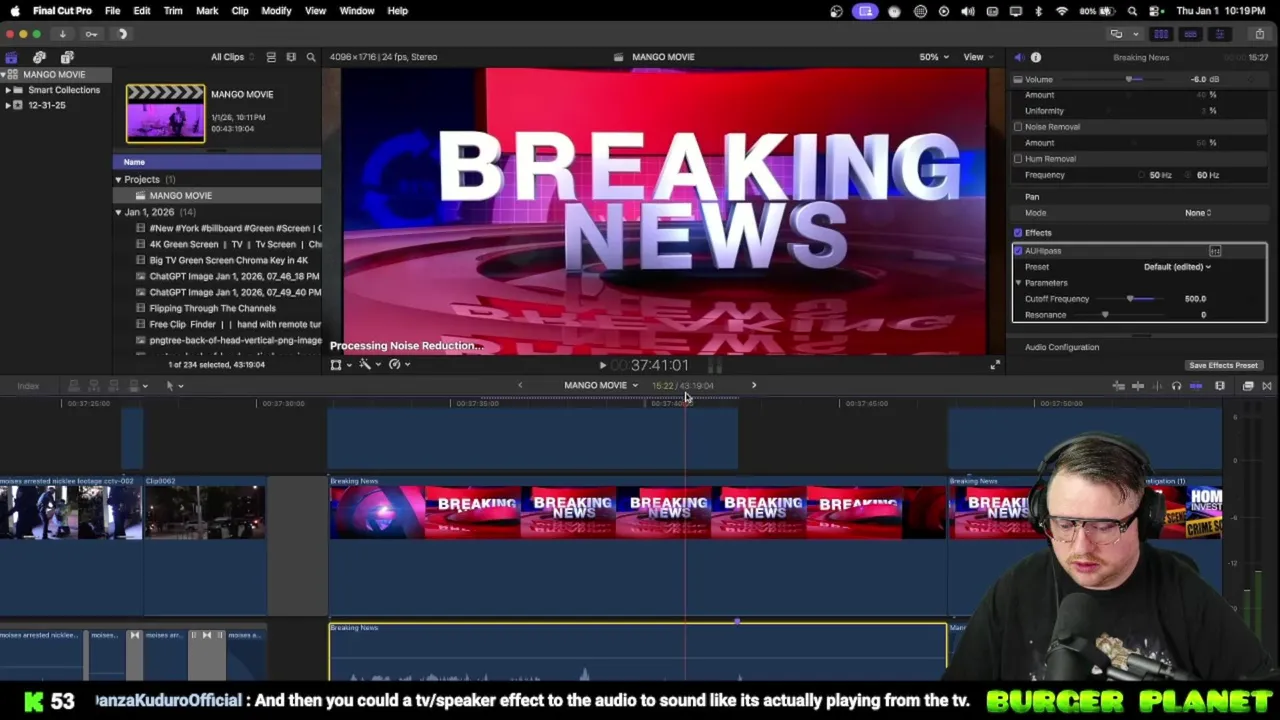Open the Clip menu
1280x720 pixels.
point(240,11)
